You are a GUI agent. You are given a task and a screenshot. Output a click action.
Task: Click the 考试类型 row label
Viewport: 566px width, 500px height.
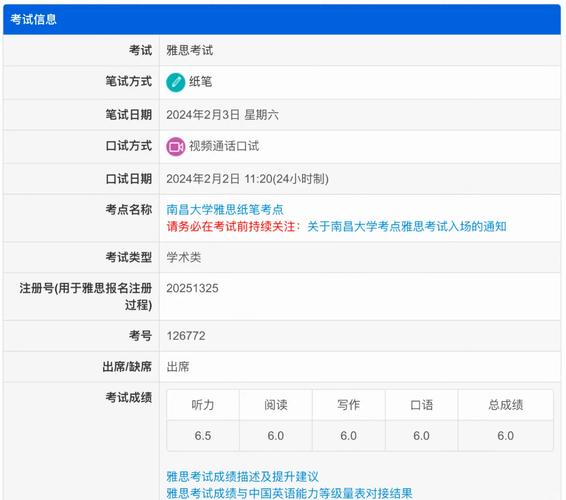[129, 257]
